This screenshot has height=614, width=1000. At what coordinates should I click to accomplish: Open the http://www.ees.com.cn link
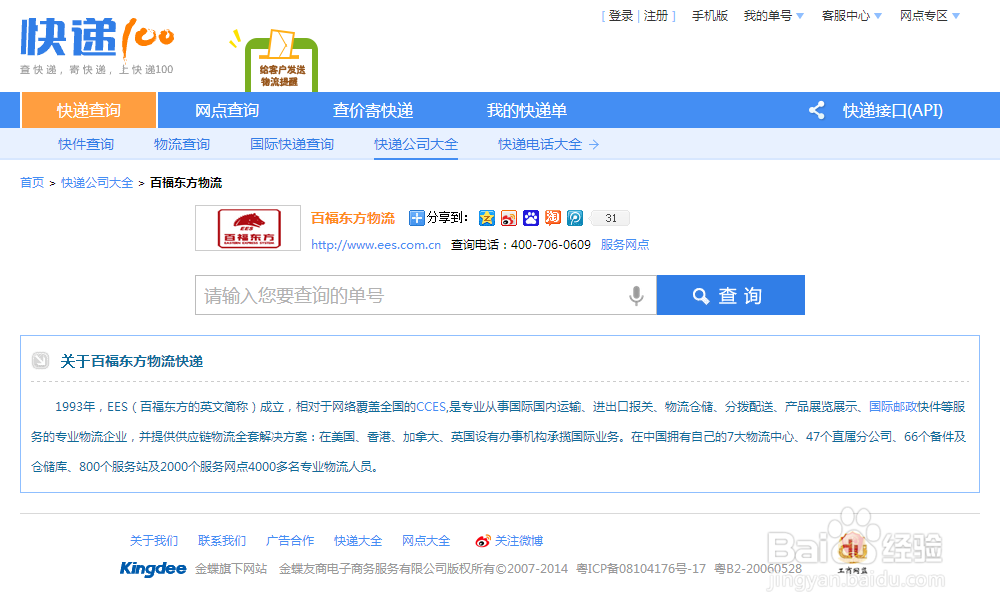[376, 245]
